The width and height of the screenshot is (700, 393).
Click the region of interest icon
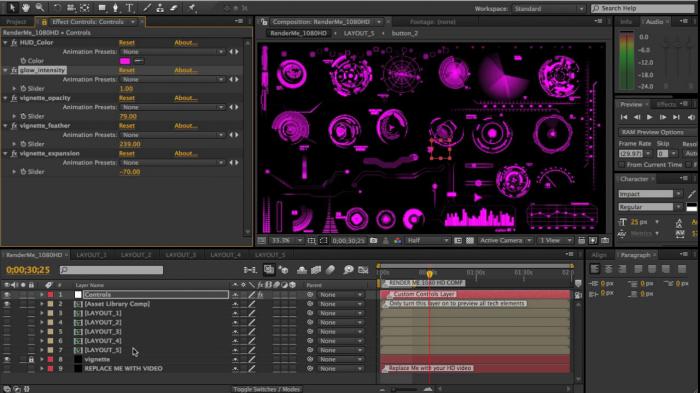pyautogui.click(x=458, y=240)
